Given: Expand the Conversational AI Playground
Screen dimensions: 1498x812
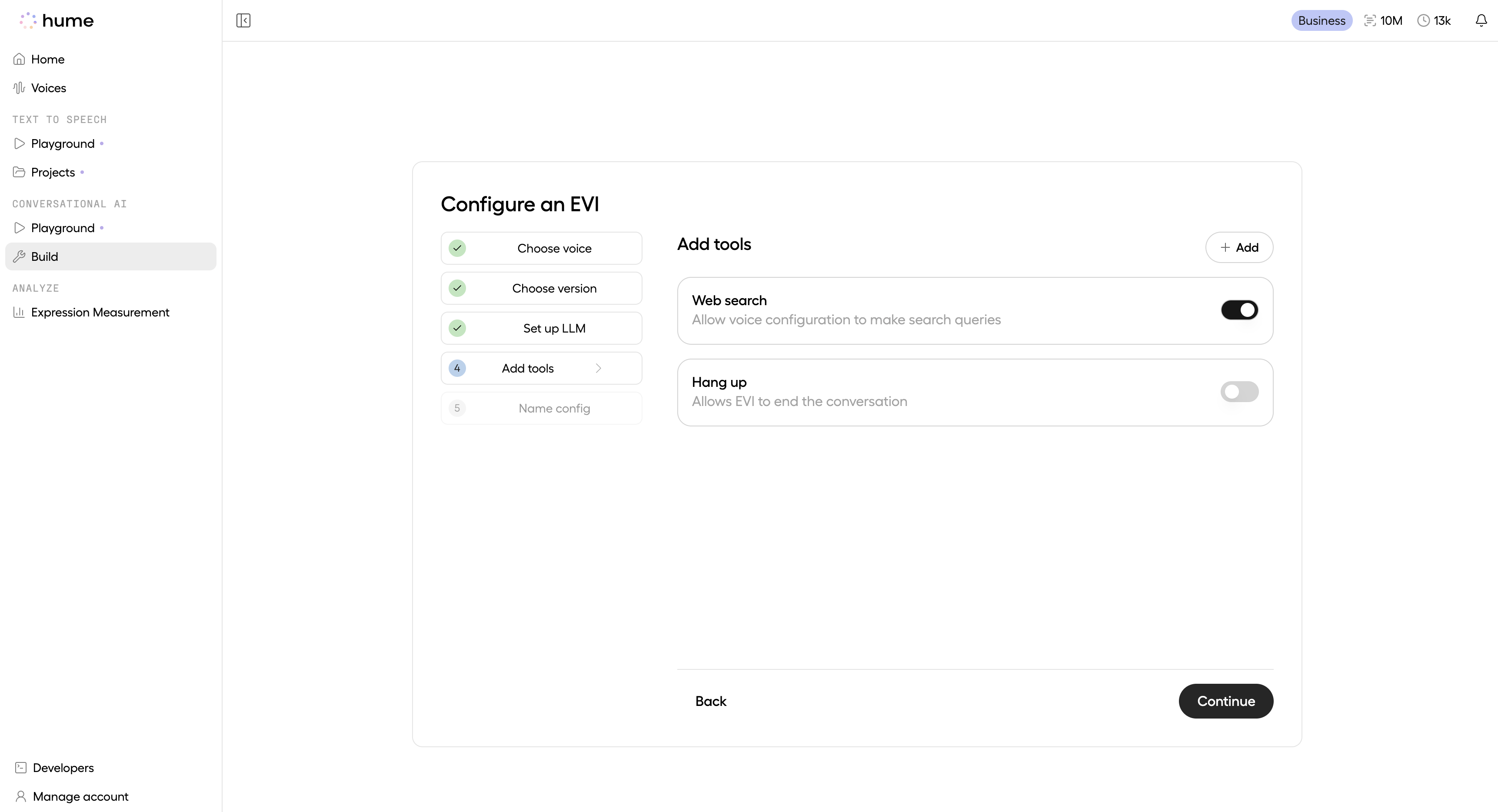Looking at the screenshot, I should tap(62, 227).
